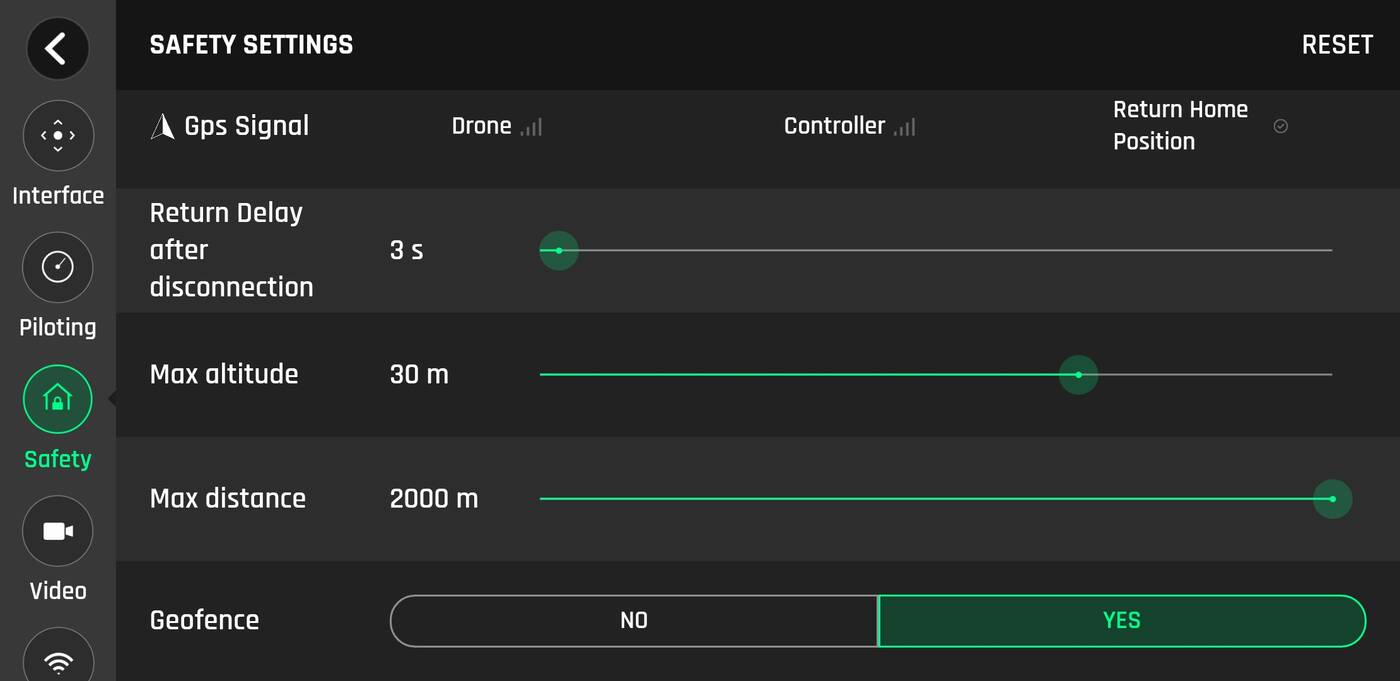Tap the Drone GPS signal bars
Viewport: 1400px width, 681px height.
click(531, 127)
